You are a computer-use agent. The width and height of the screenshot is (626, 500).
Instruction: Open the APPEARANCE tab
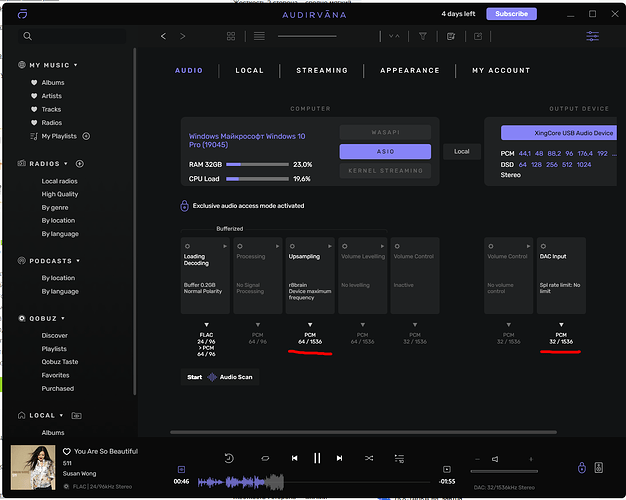tap(410, 71)
